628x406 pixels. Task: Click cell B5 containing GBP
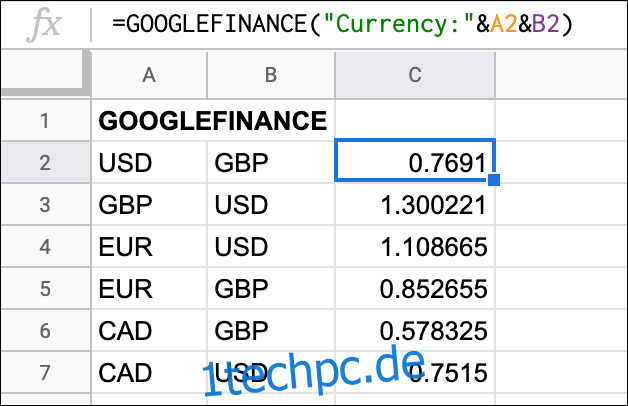pyautogui.click(x=271, y=288)
